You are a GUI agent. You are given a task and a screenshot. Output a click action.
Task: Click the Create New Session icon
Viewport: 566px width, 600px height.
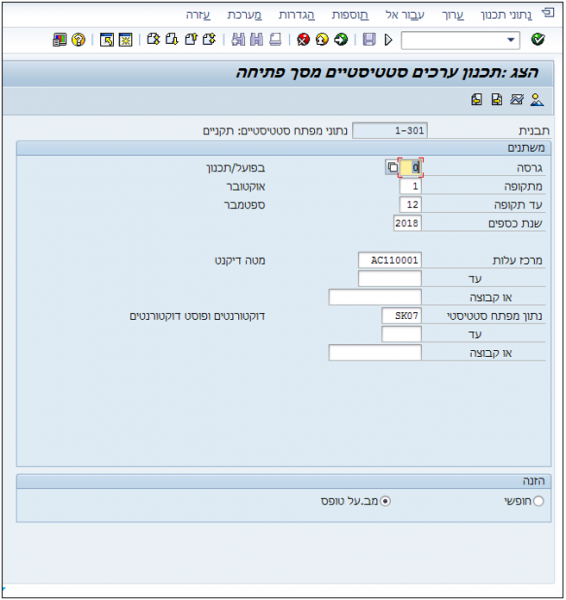[x=125, y=39]
